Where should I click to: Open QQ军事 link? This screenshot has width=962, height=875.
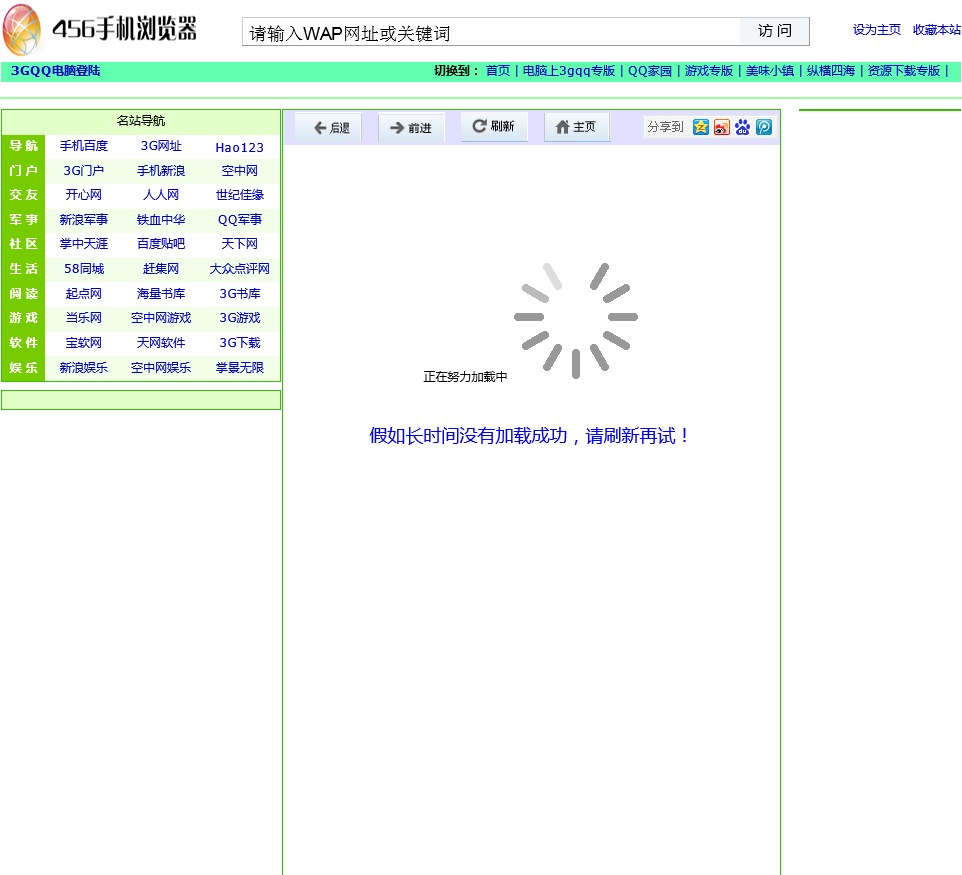239,220
